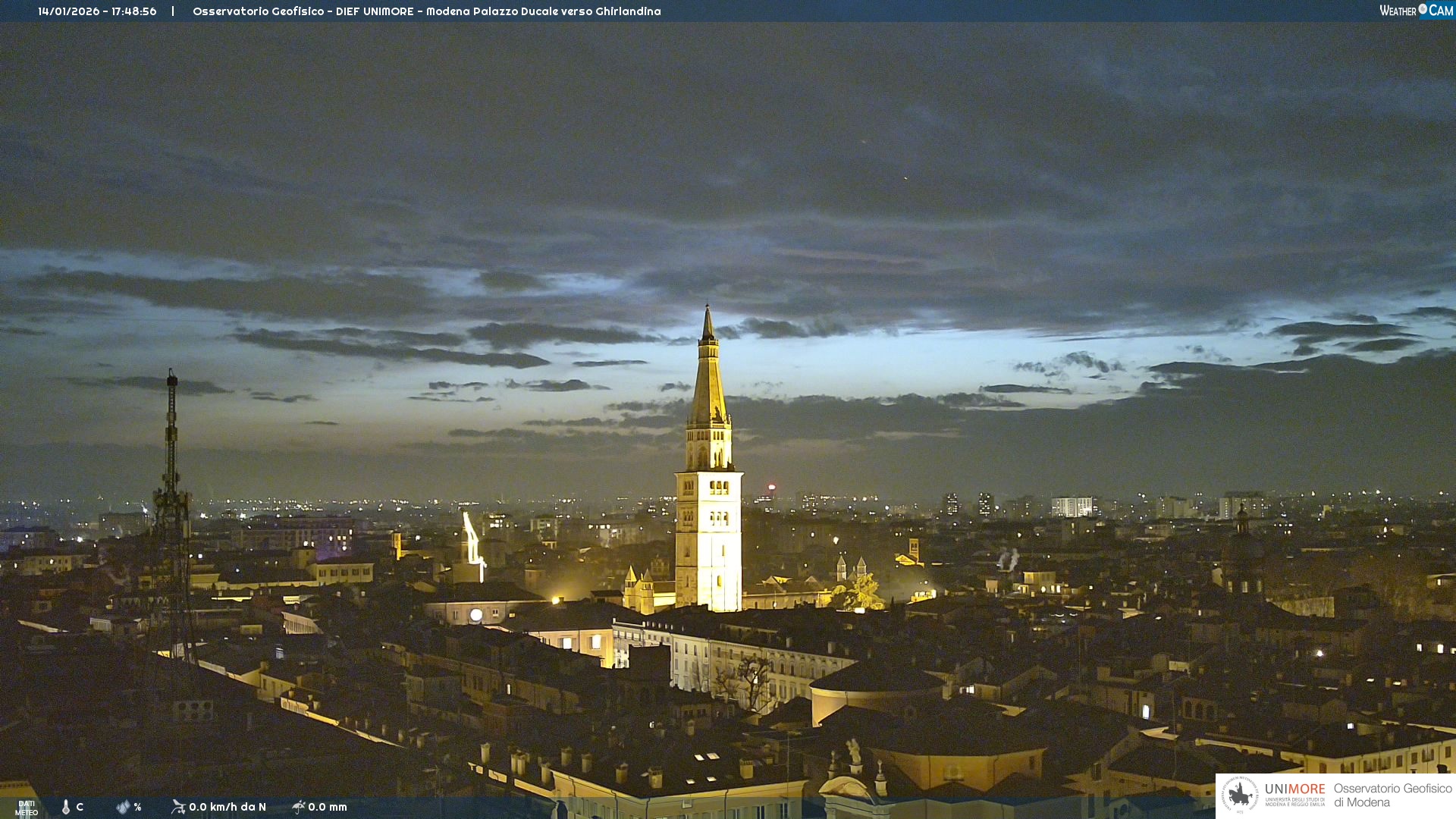
Task: Click the temperature C unit label
Action: [80, 807]
